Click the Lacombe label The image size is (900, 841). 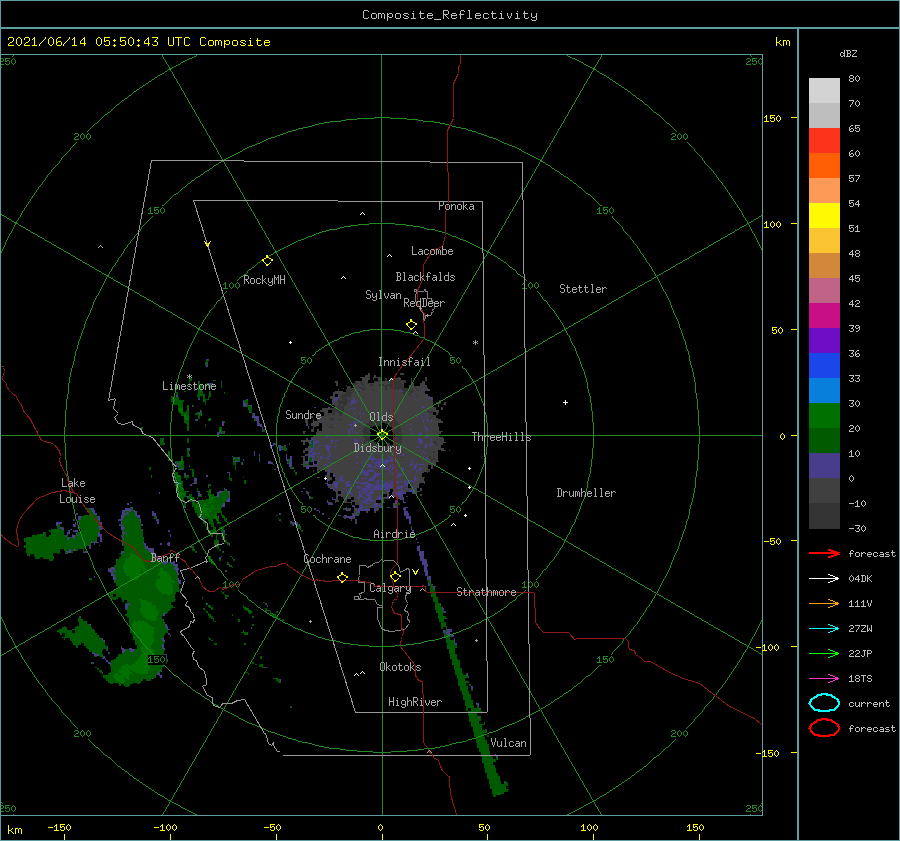click(x=432, y=251)
